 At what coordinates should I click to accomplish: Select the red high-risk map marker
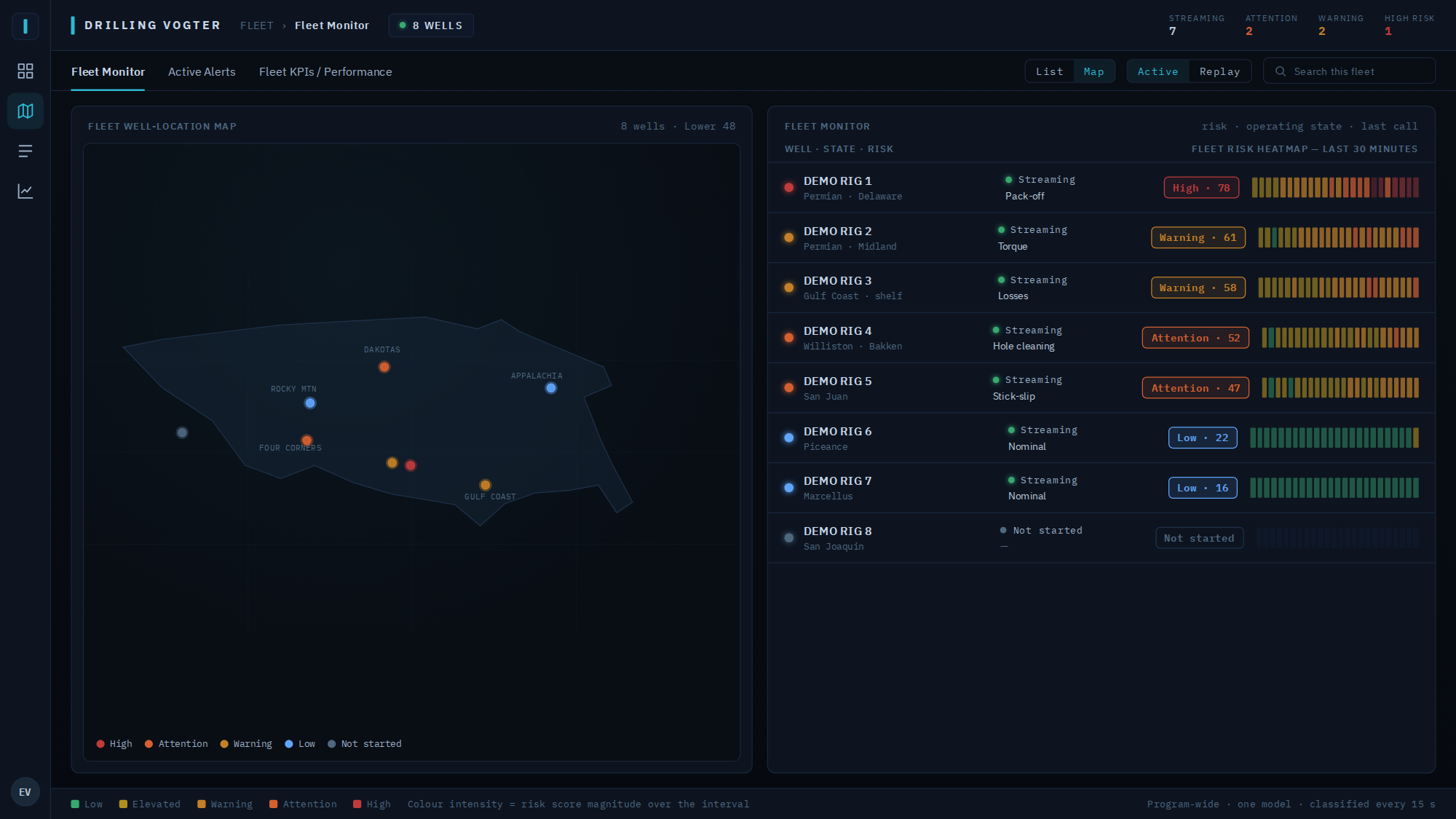(x=411, y=465)
